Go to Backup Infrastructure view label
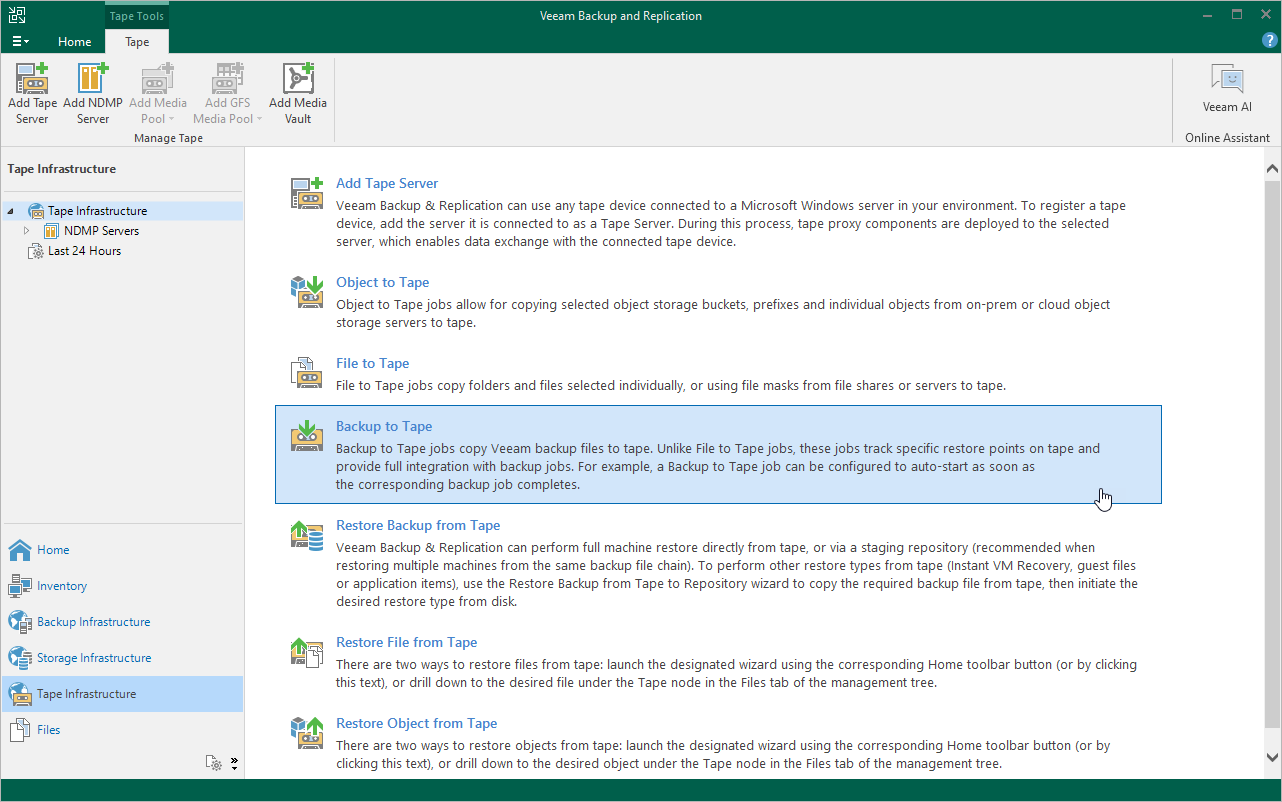 (x=94, y=622)
